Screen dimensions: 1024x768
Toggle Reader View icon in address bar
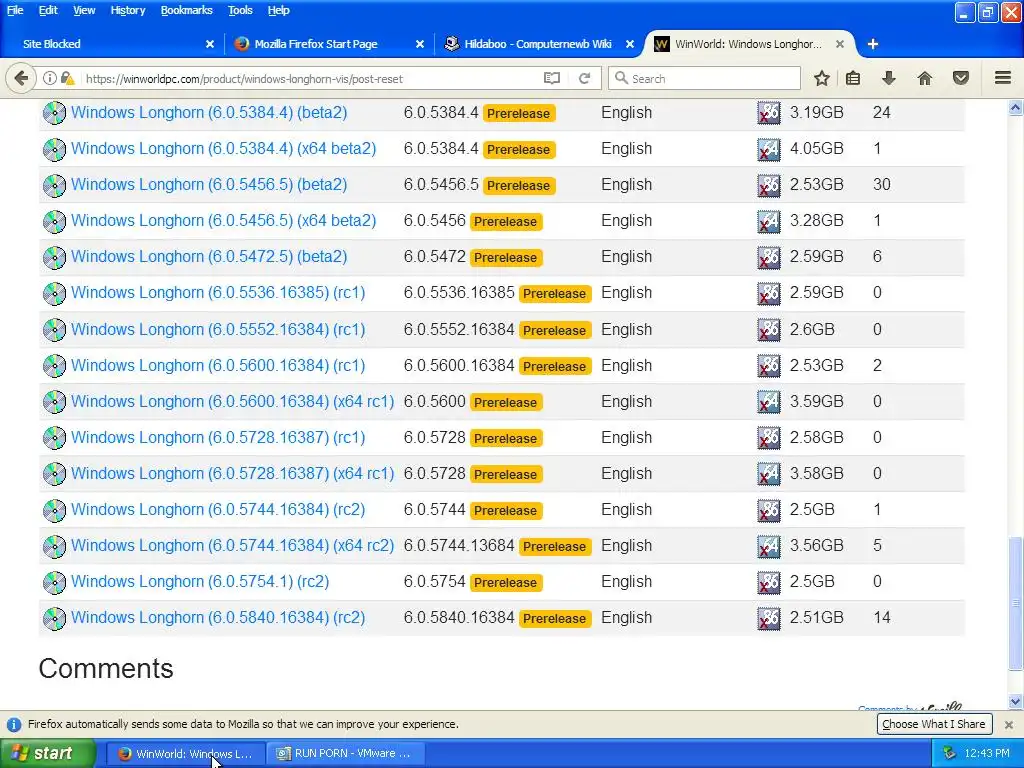click(552, 78)
